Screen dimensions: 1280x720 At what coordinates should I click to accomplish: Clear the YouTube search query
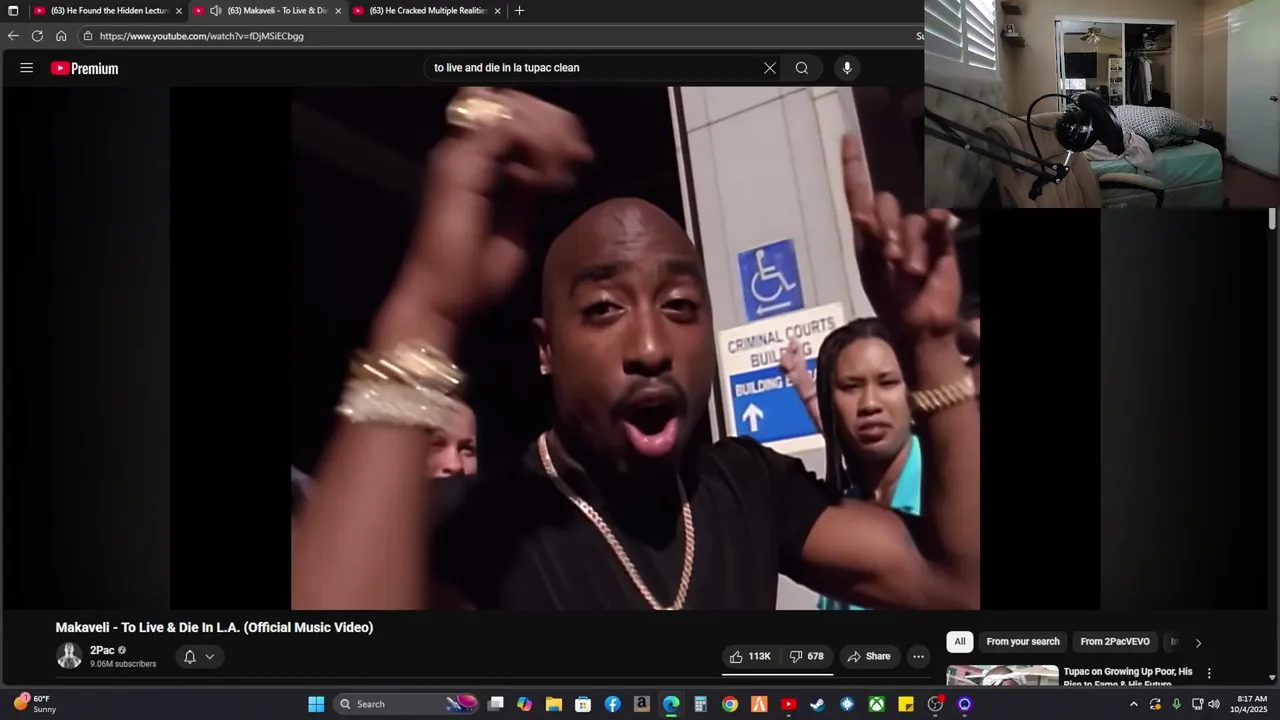(x=770, y=68)
